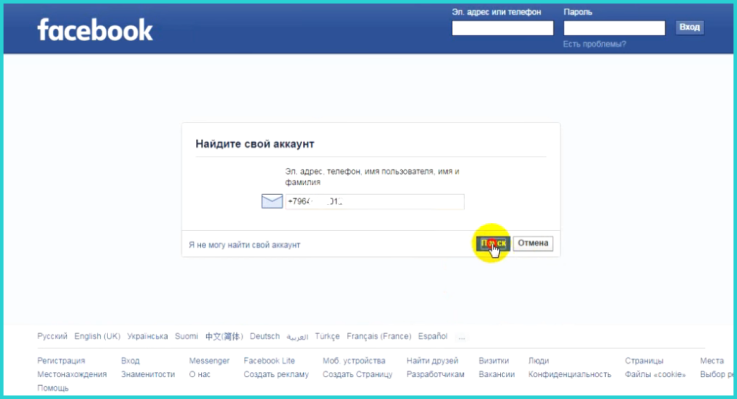The image size is (737, 399).
Task: Select Українська language
Action: pyautogui.click(x=148, y=336)
